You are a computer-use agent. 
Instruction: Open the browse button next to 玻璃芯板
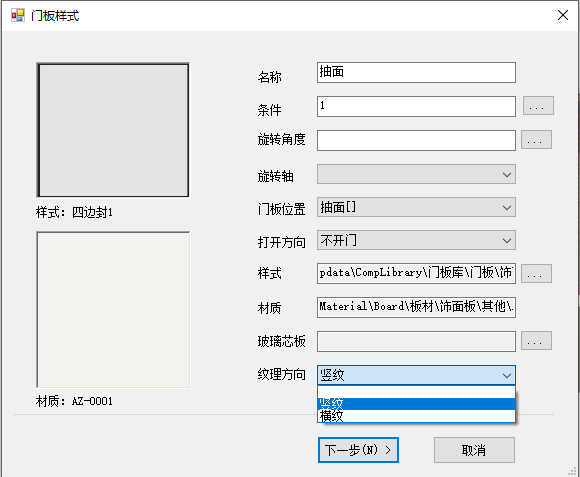536,341
